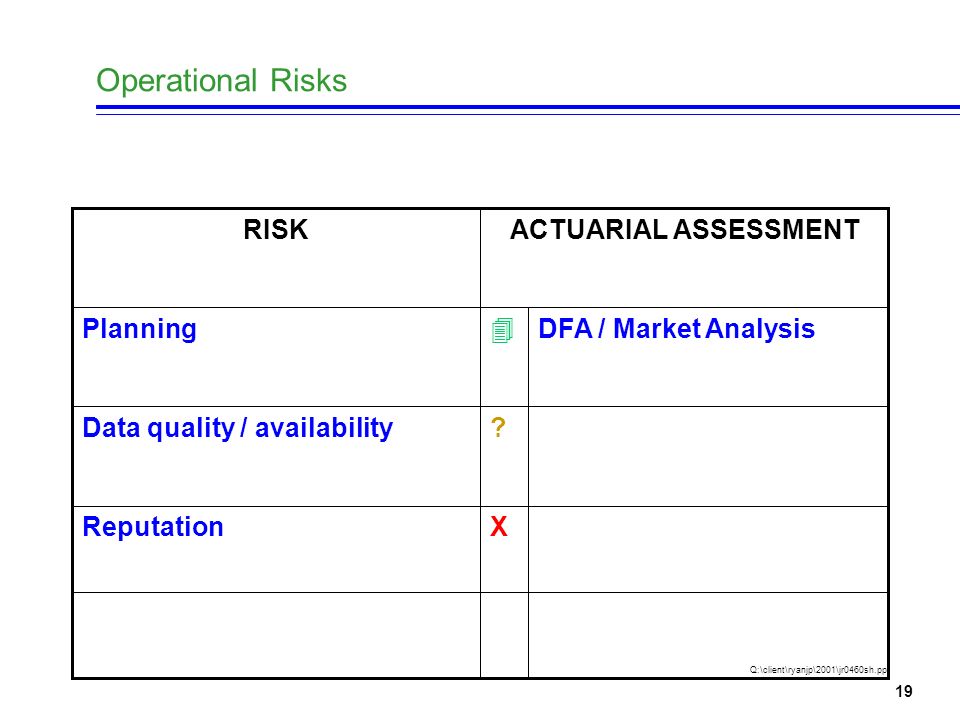This screenshot has width=960, height=720.
Task: Click the small file path text in table corner
Action: [x=818, y=670]
